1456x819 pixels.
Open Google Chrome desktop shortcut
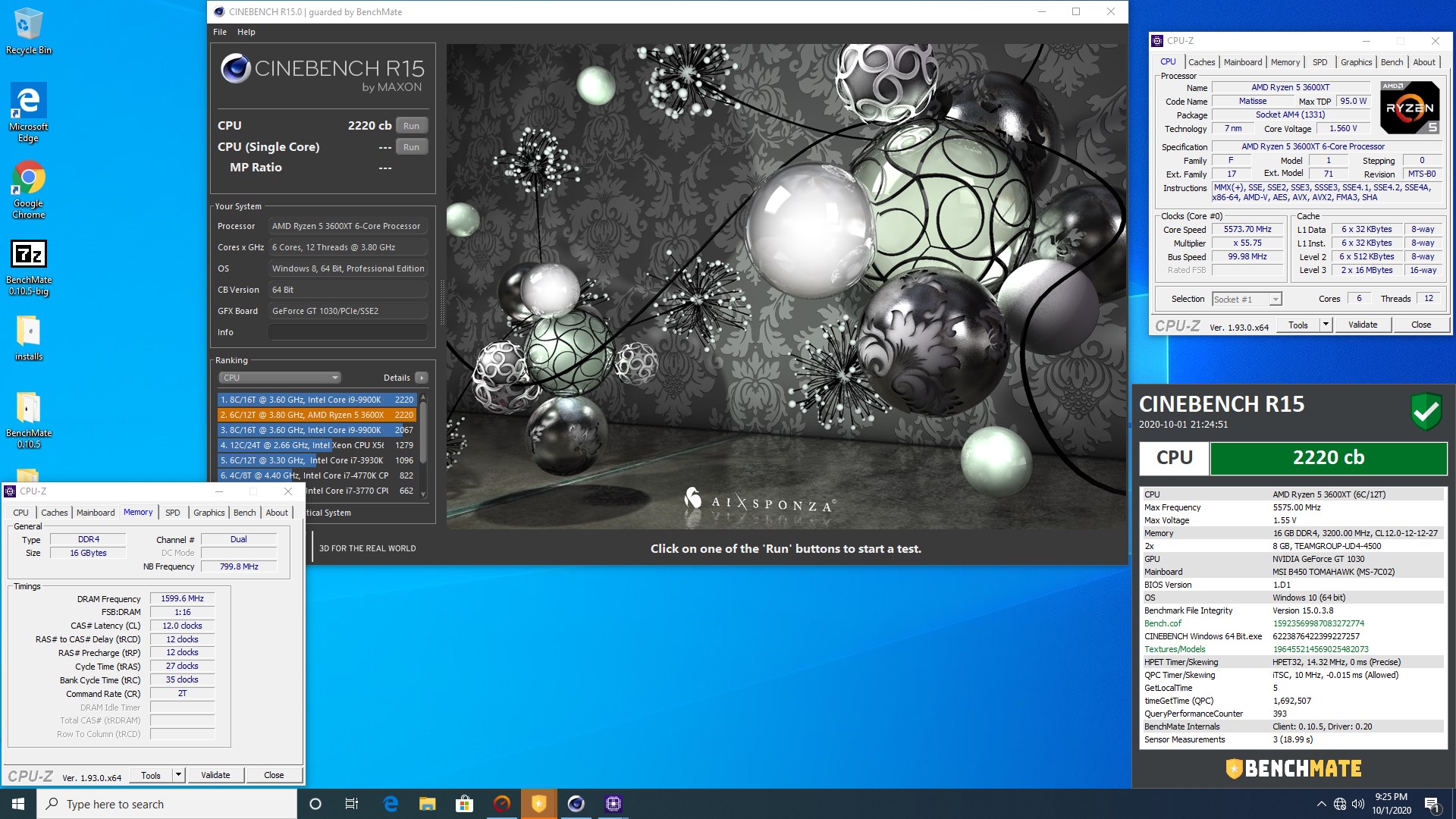click(x=28, y=190)
